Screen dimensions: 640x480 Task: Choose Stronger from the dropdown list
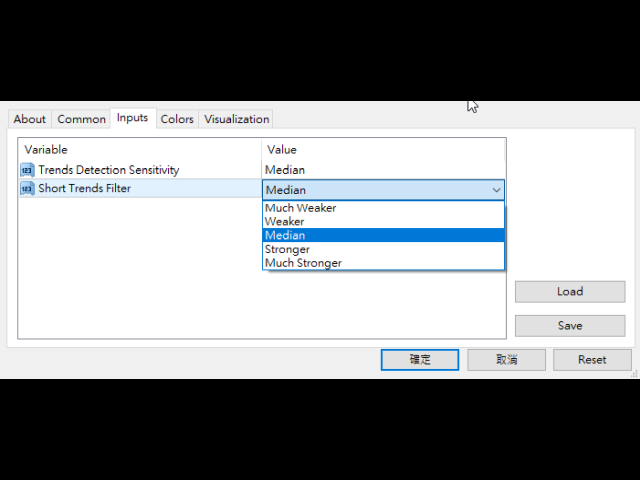click(x=383, y=249)
